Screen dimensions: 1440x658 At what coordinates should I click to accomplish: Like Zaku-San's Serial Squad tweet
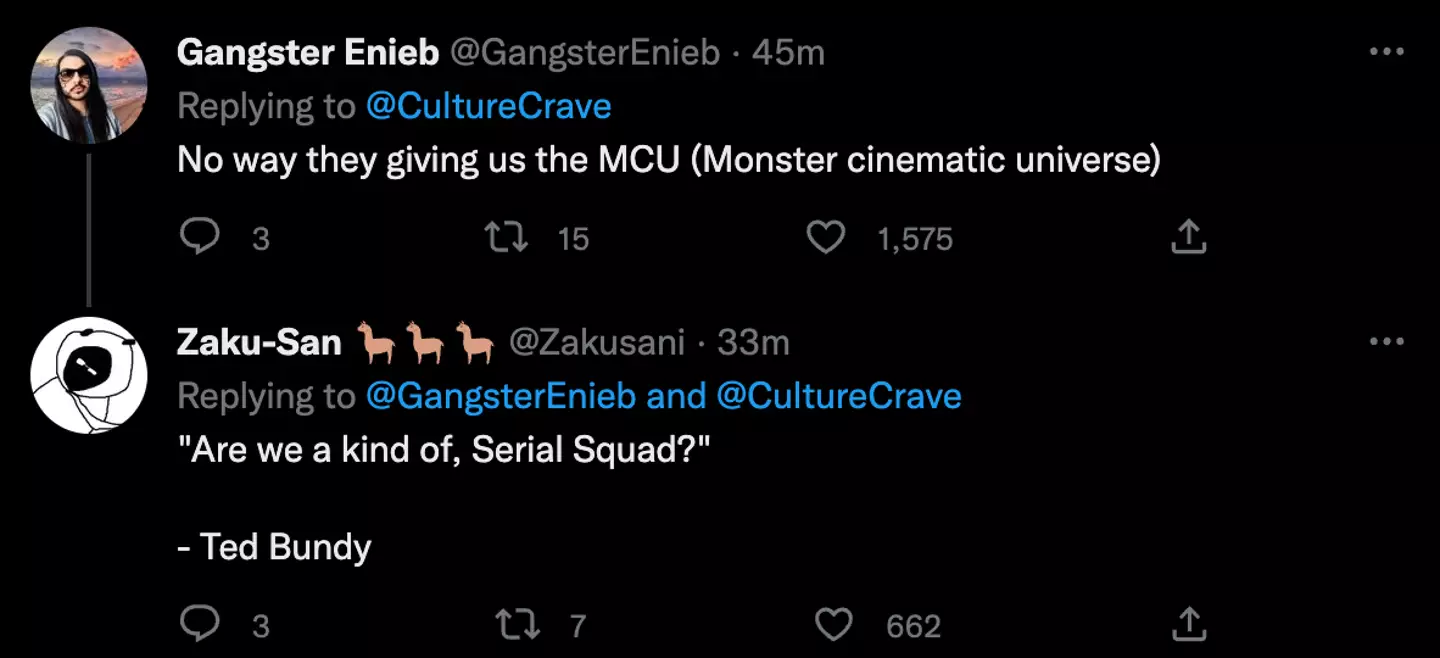(x=834, y=625)
